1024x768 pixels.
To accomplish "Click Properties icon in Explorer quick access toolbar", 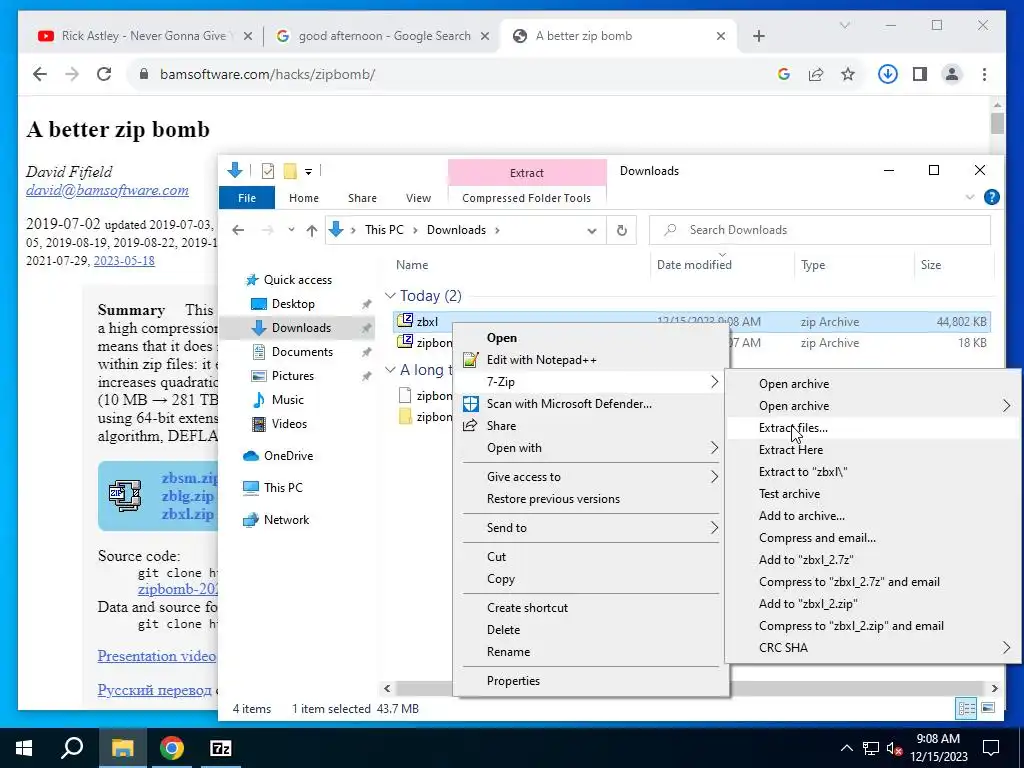I will (x=268, y=171).
